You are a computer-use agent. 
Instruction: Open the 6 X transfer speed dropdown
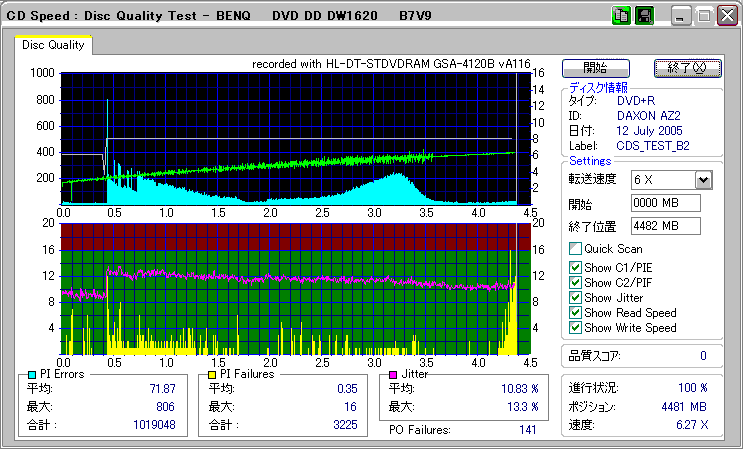[703, 179]
